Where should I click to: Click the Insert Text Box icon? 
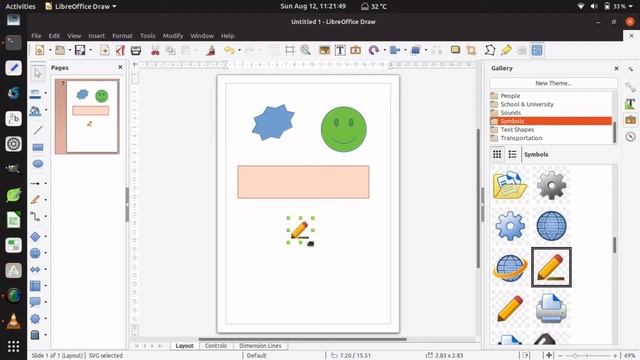pyautogui.click(x=340, y=50)
